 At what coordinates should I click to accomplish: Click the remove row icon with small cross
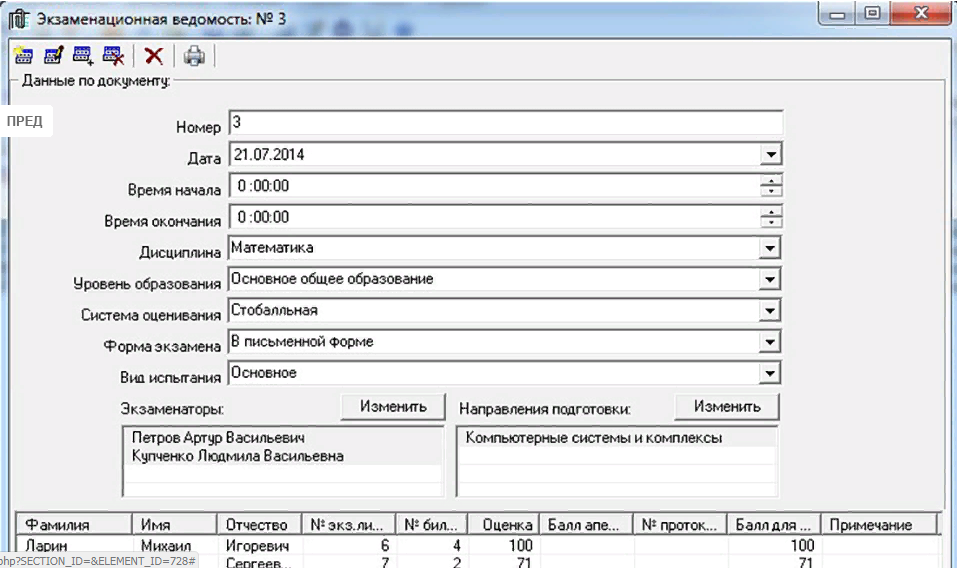[113, 56]
